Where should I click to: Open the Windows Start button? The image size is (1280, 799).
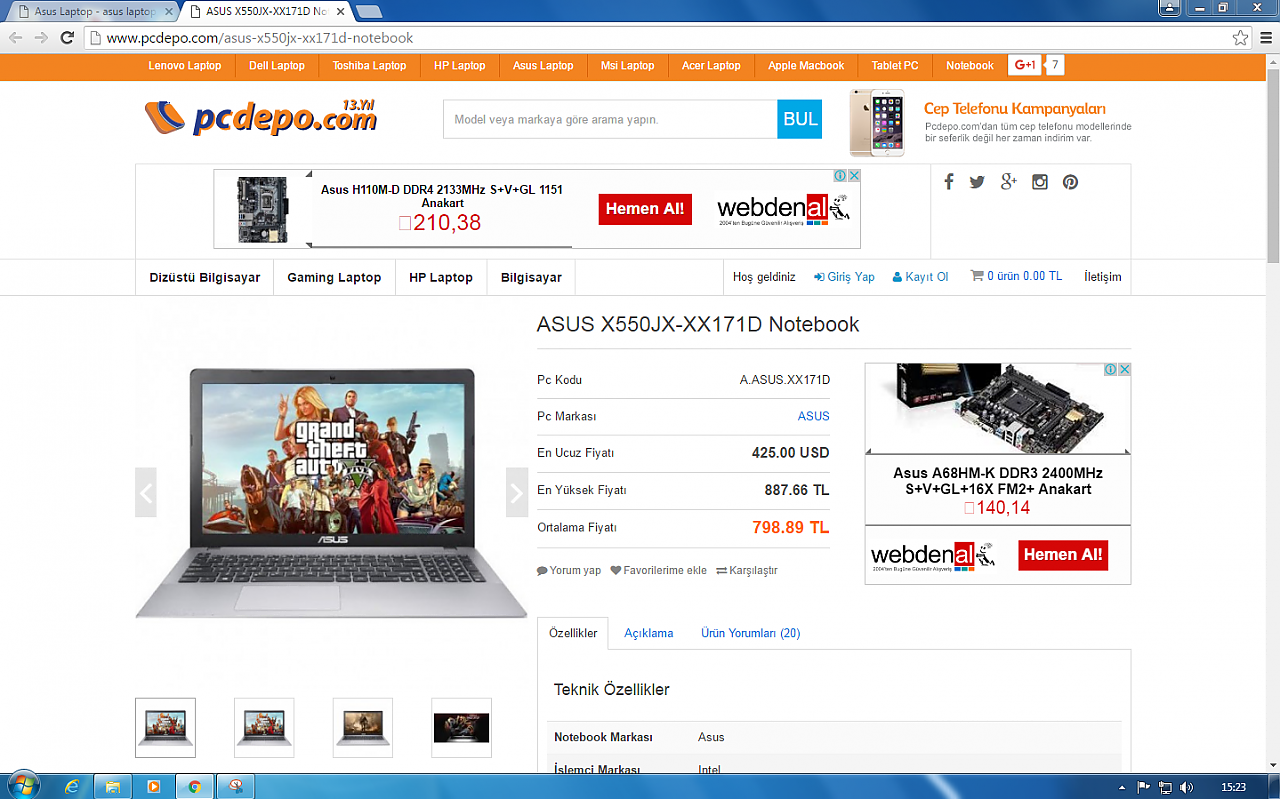(22, 786)
